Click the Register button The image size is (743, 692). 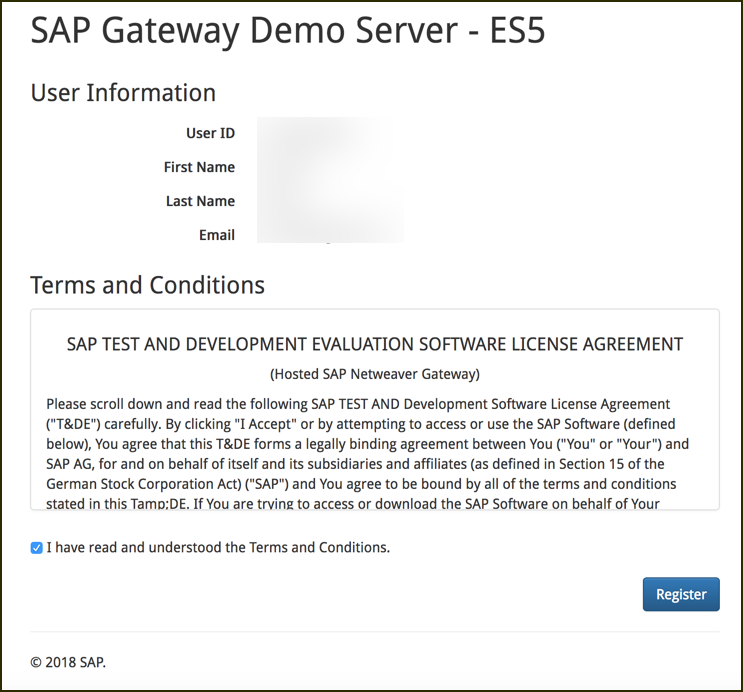(681, 594)
